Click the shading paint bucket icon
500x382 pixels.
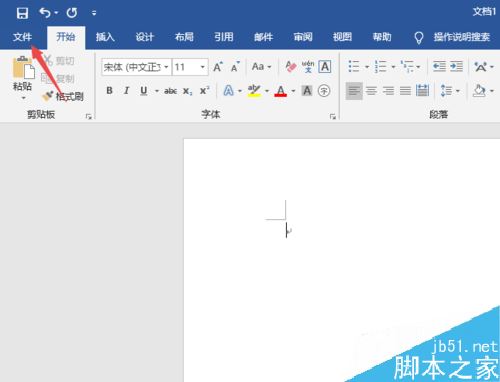pos(479,91)
